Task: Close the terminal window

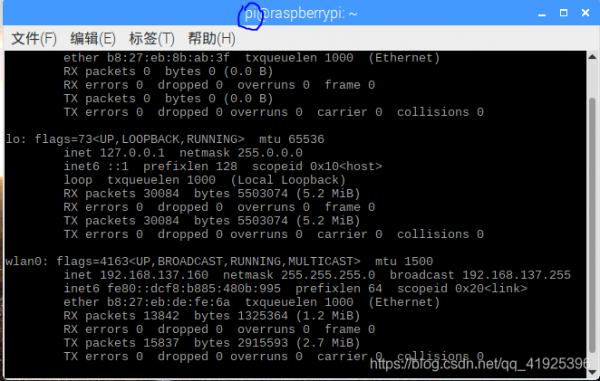Action: tap(585, 13)
